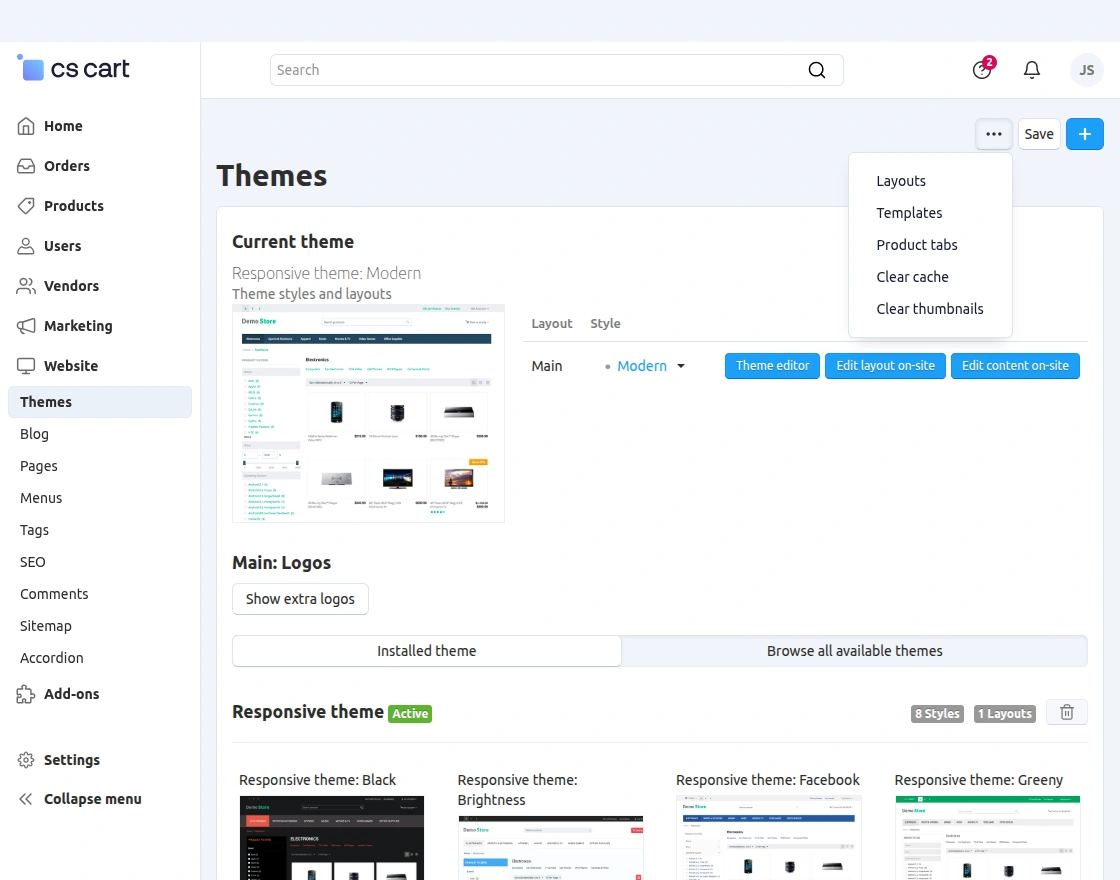This screenshot has width=1120, height=880.
Task: Click the Style column header
Action: coord(605,324)
